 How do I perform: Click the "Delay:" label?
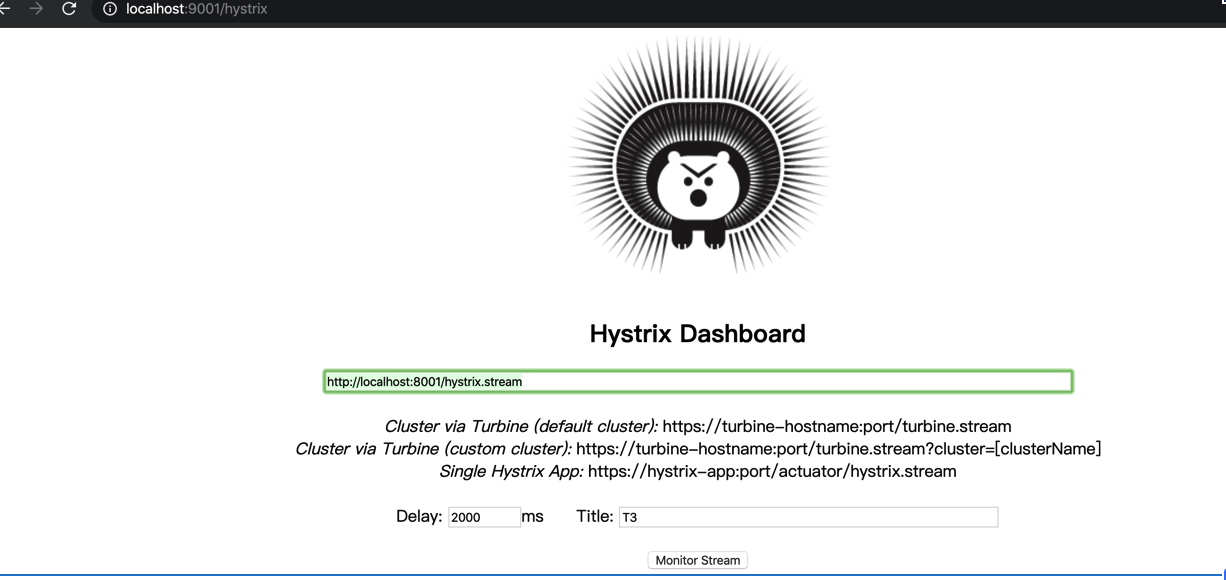(x=419, y=516)
